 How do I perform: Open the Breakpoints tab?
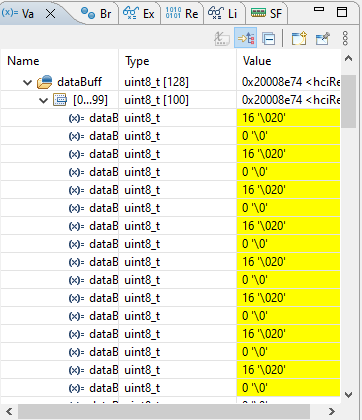96,14
